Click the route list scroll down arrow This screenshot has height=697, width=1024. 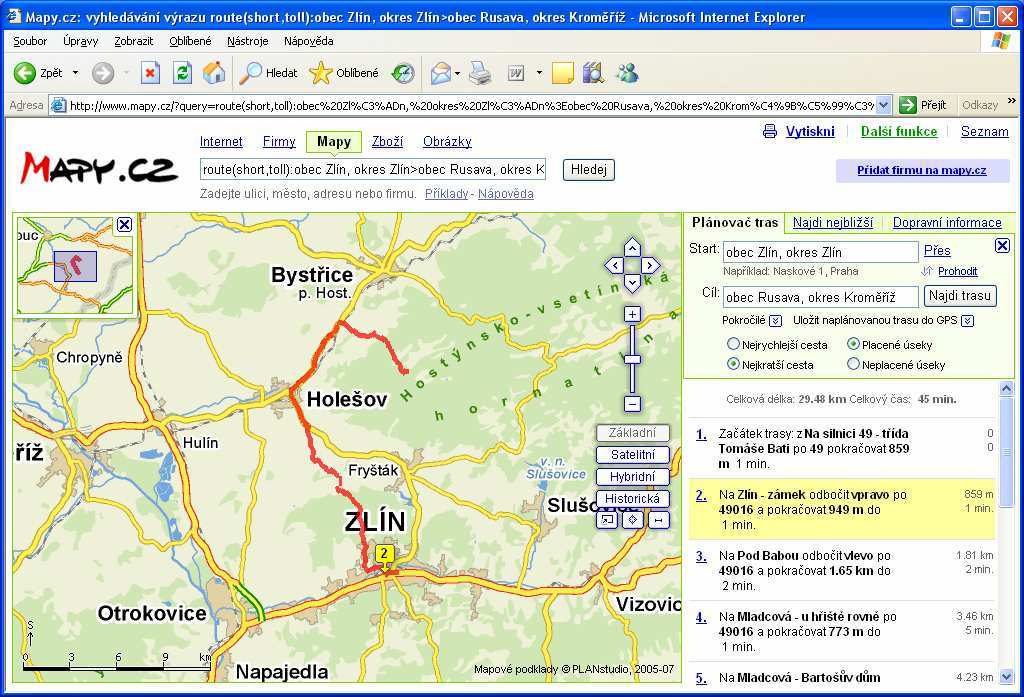click(x=1006, y=677)
